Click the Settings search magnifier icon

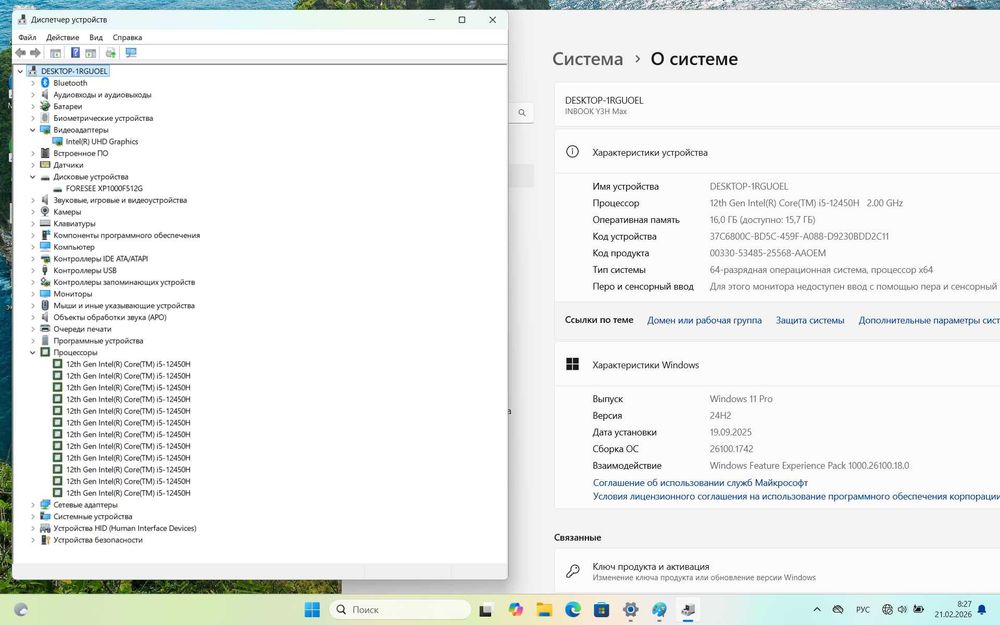(522, 113)
